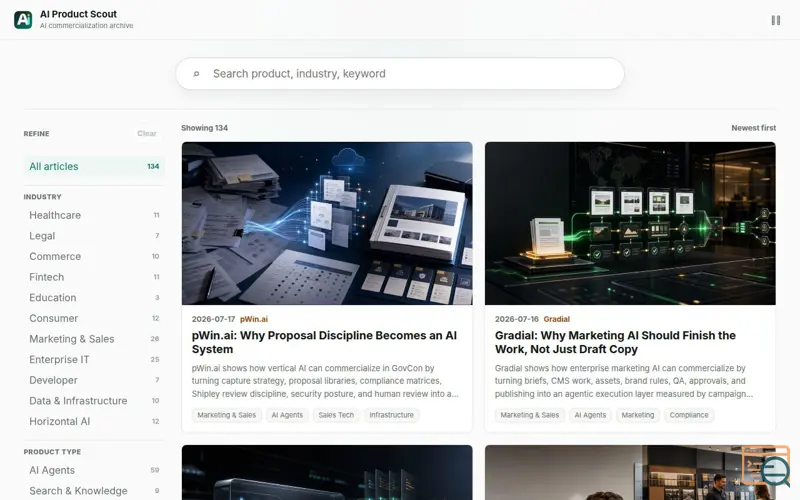The image size is (800, 500).
Task: Click AI Agents tag on pWin.ai card
Action: click(x=287, y=415)
